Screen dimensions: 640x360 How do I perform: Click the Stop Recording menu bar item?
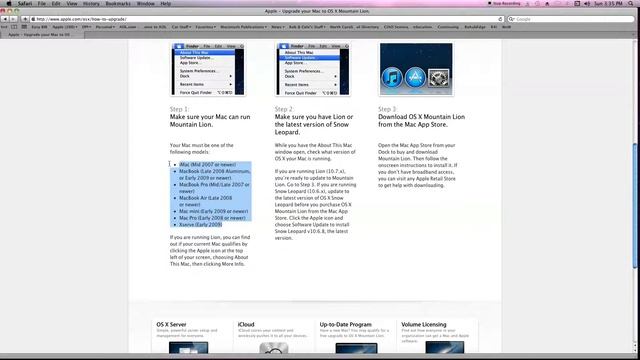coord(504,3)
